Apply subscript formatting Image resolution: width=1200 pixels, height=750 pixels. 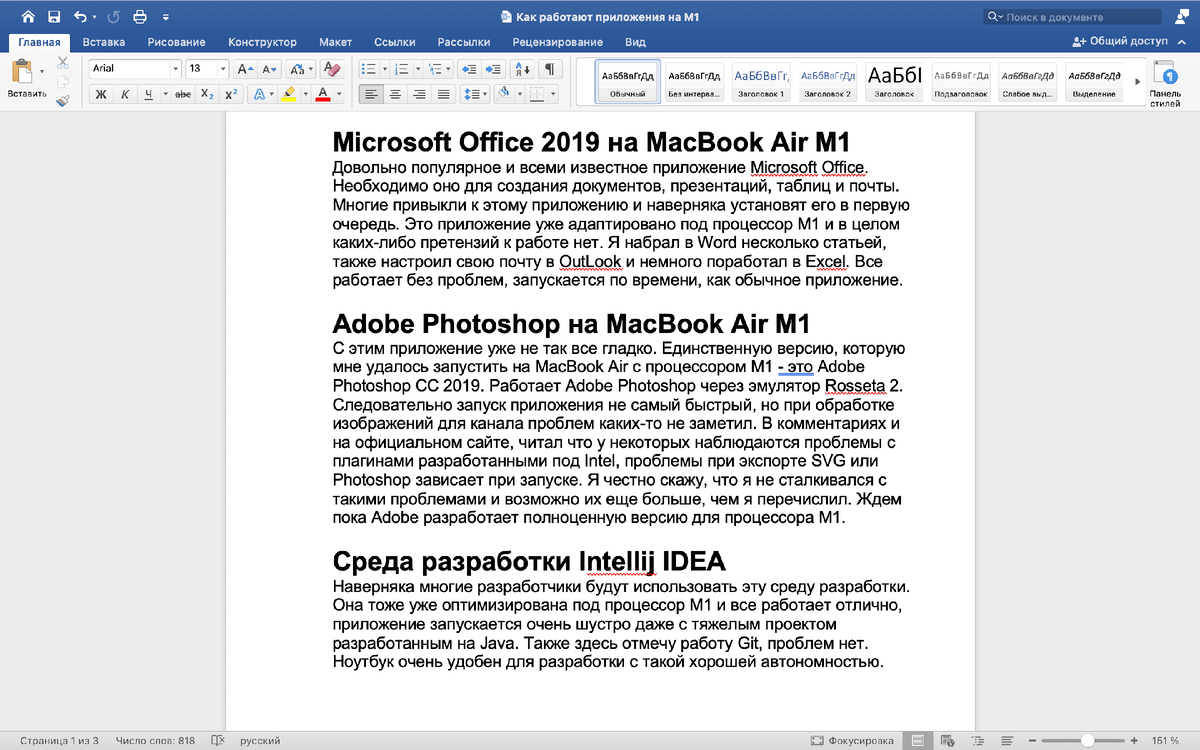point(207,92)
